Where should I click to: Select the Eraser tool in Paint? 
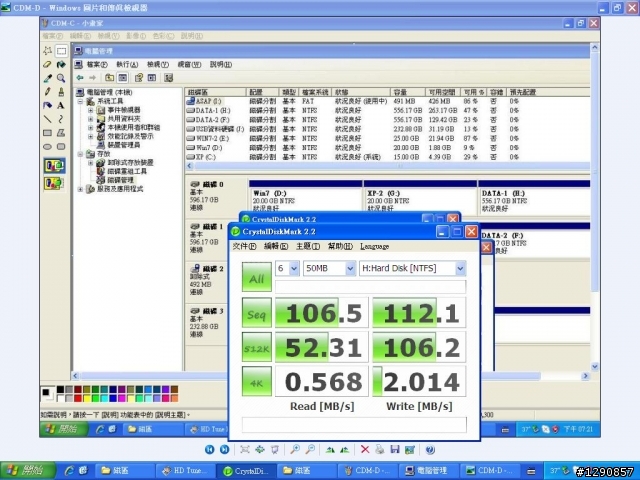click(x=48, y=64)
